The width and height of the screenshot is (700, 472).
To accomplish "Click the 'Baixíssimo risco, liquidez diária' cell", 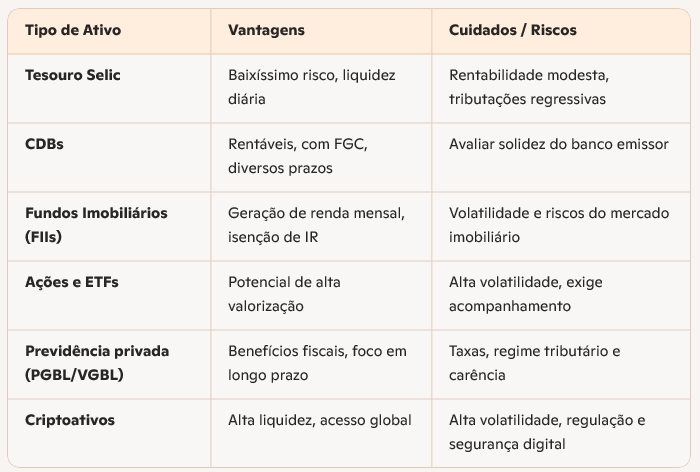I will [x=312, y=87].
